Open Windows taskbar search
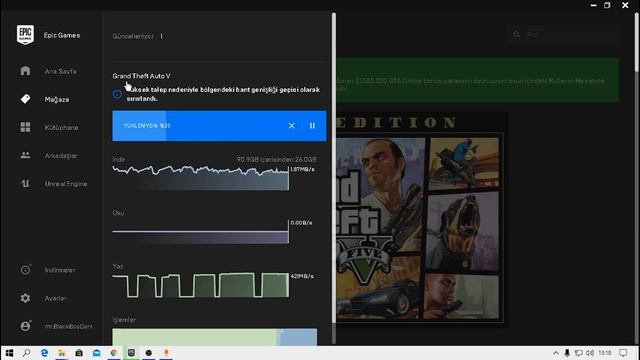Viewport: 640px width, 360px height. (27, 353)
